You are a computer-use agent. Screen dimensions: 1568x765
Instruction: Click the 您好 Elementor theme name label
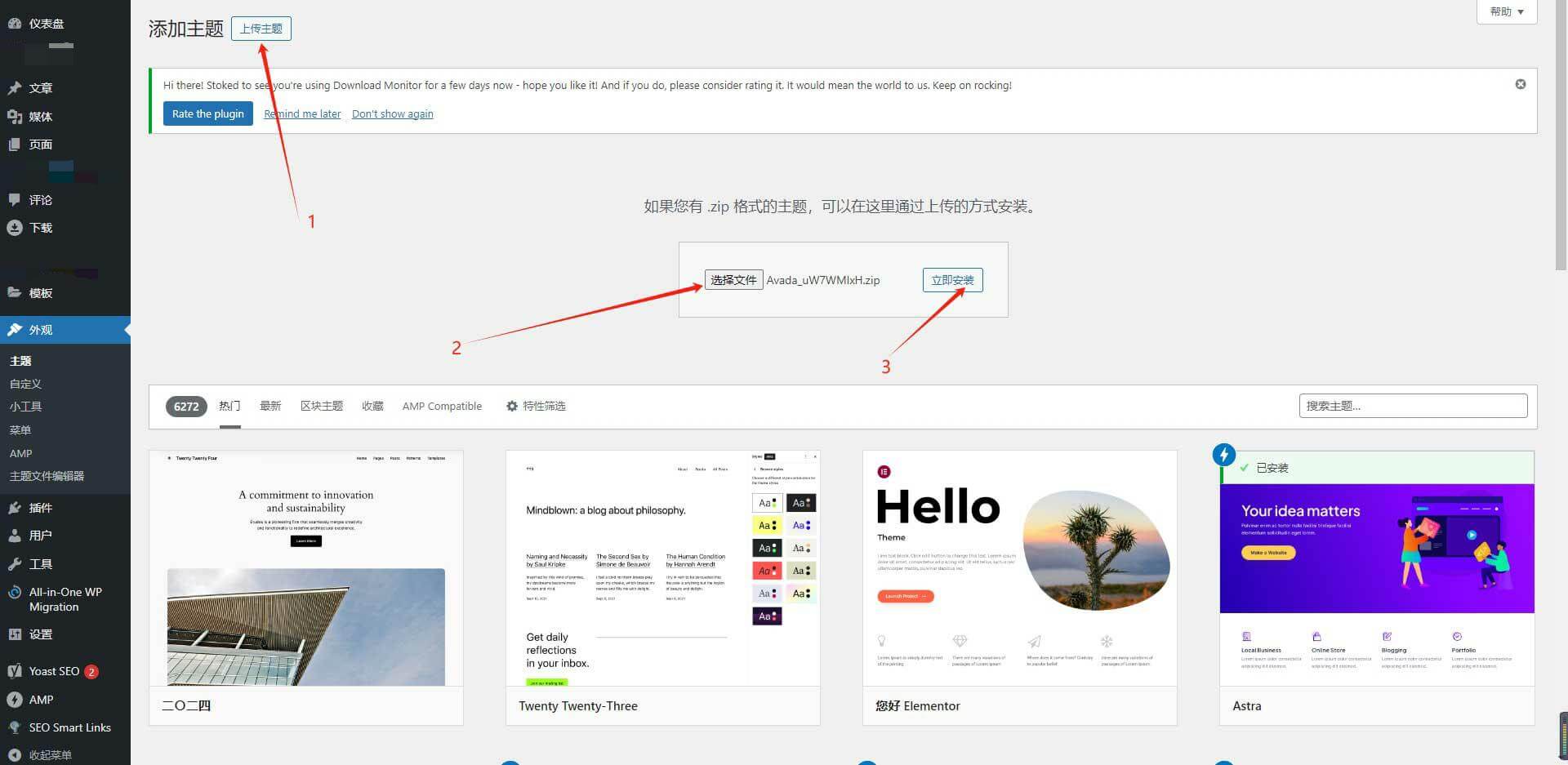coord(918,706)
